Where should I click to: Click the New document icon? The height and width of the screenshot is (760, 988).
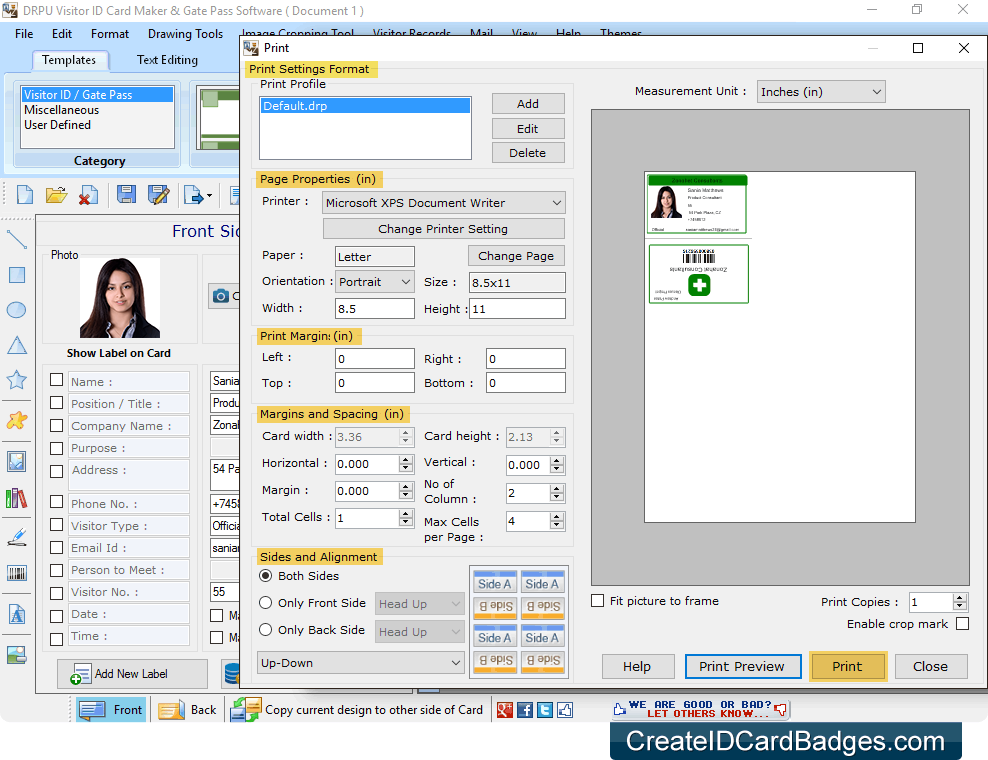click(25, 195)
